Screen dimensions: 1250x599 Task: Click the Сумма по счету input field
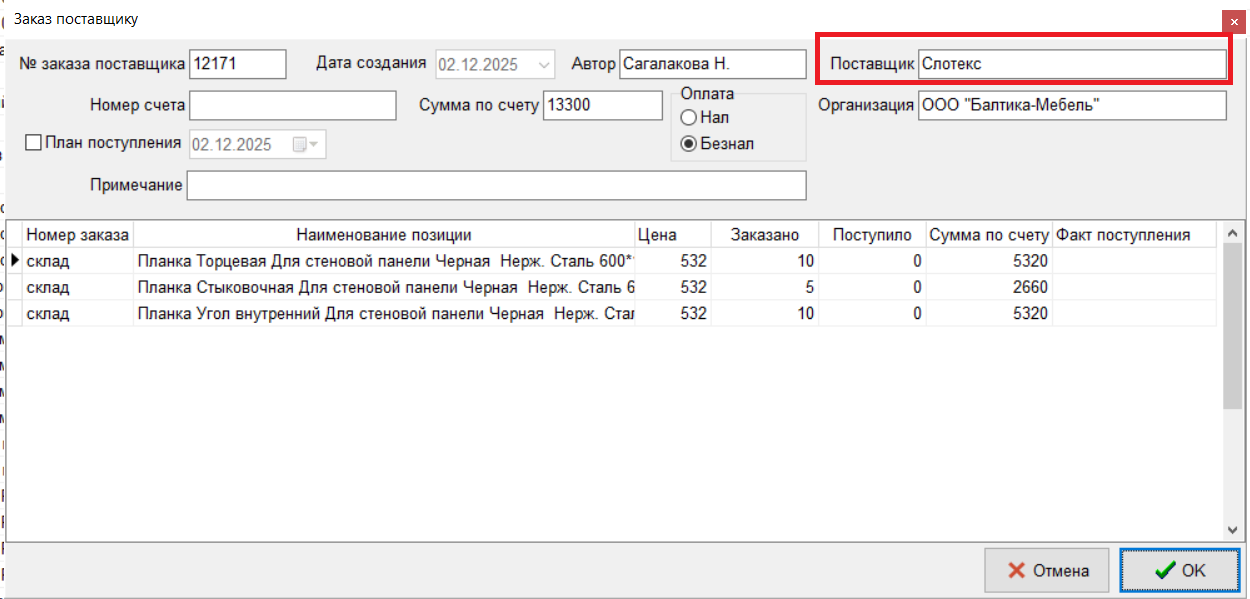click(602, 105)
